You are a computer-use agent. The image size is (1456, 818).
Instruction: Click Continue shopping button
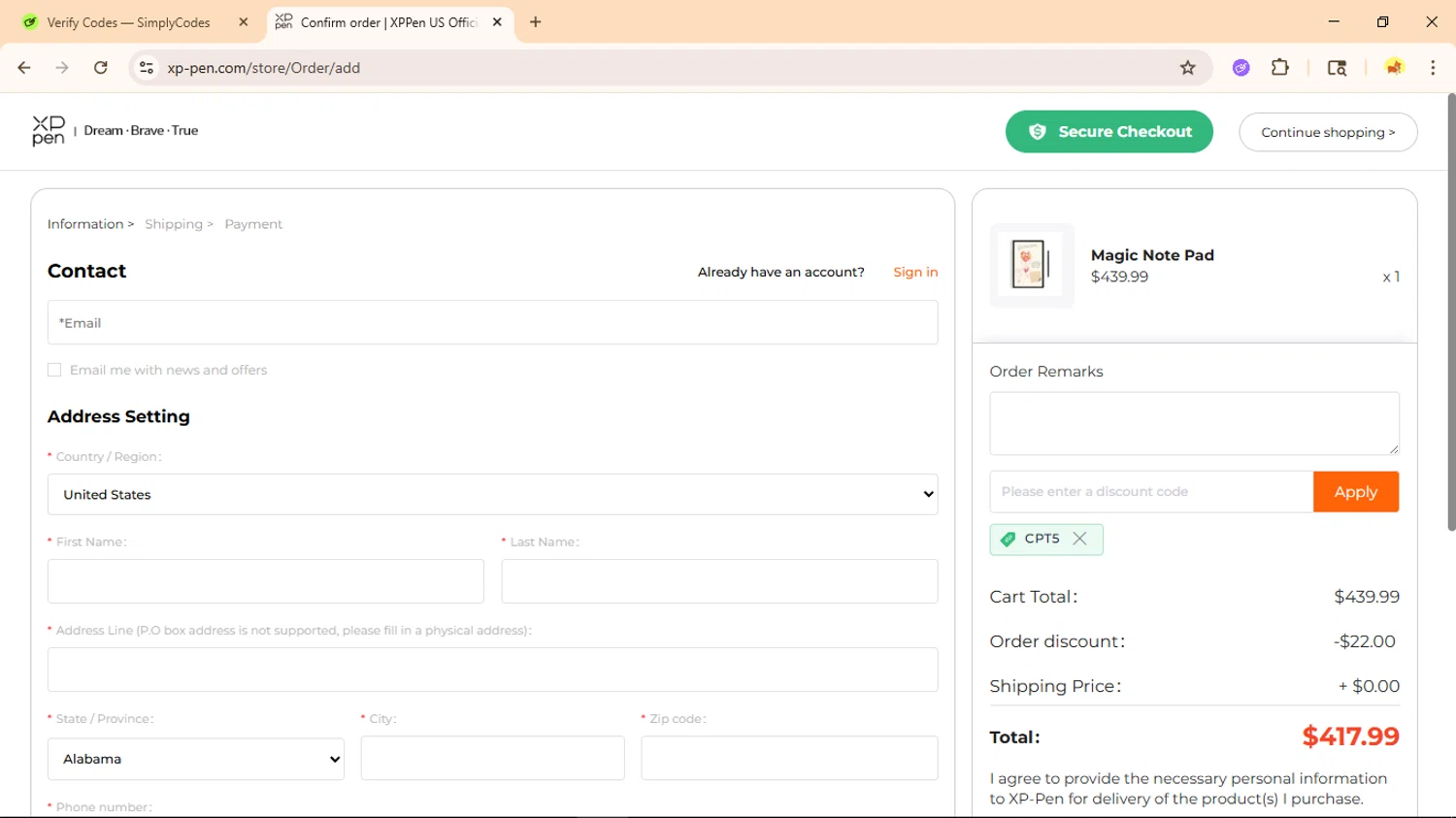pos(1328,132)
